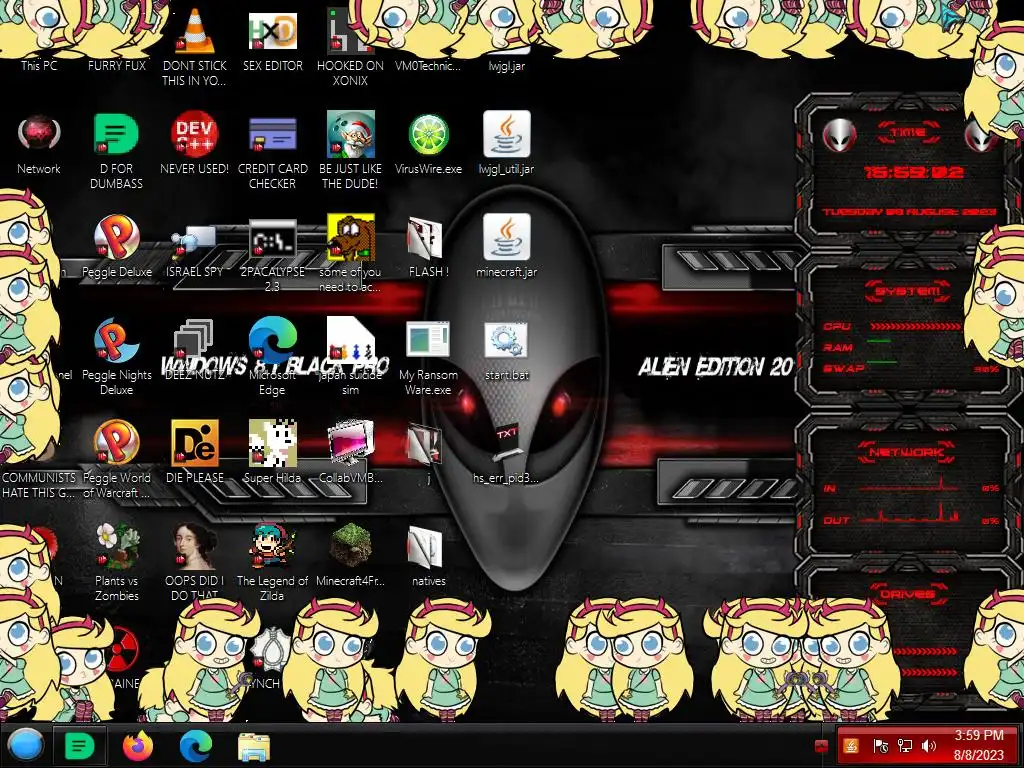This screenshot has height=768, width=1024.
Task: Open the network tray icon
Action: tap(904, 746)
